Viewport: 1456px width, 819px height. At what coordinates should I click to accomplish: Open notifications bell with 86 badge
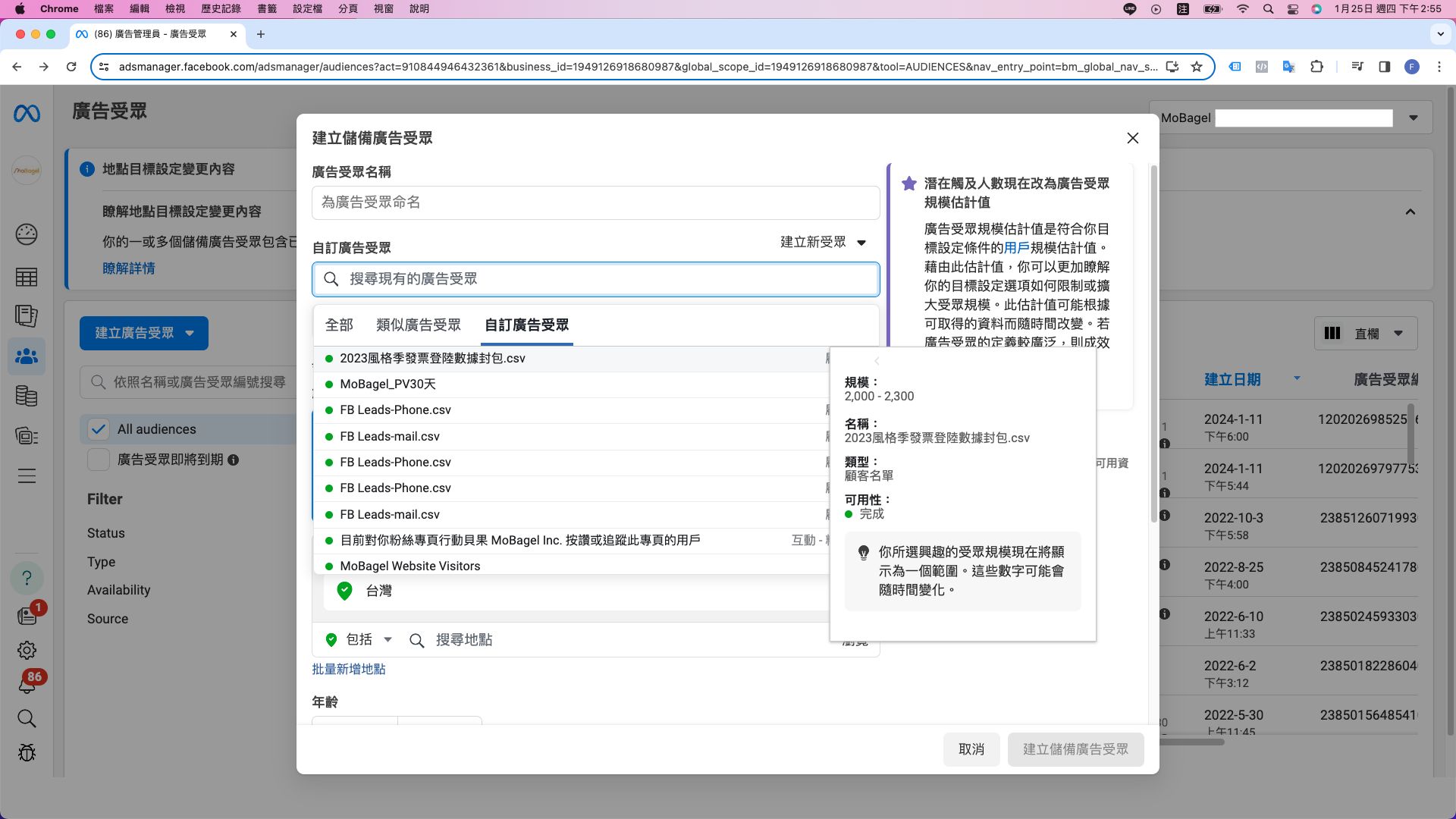[27, 684]
